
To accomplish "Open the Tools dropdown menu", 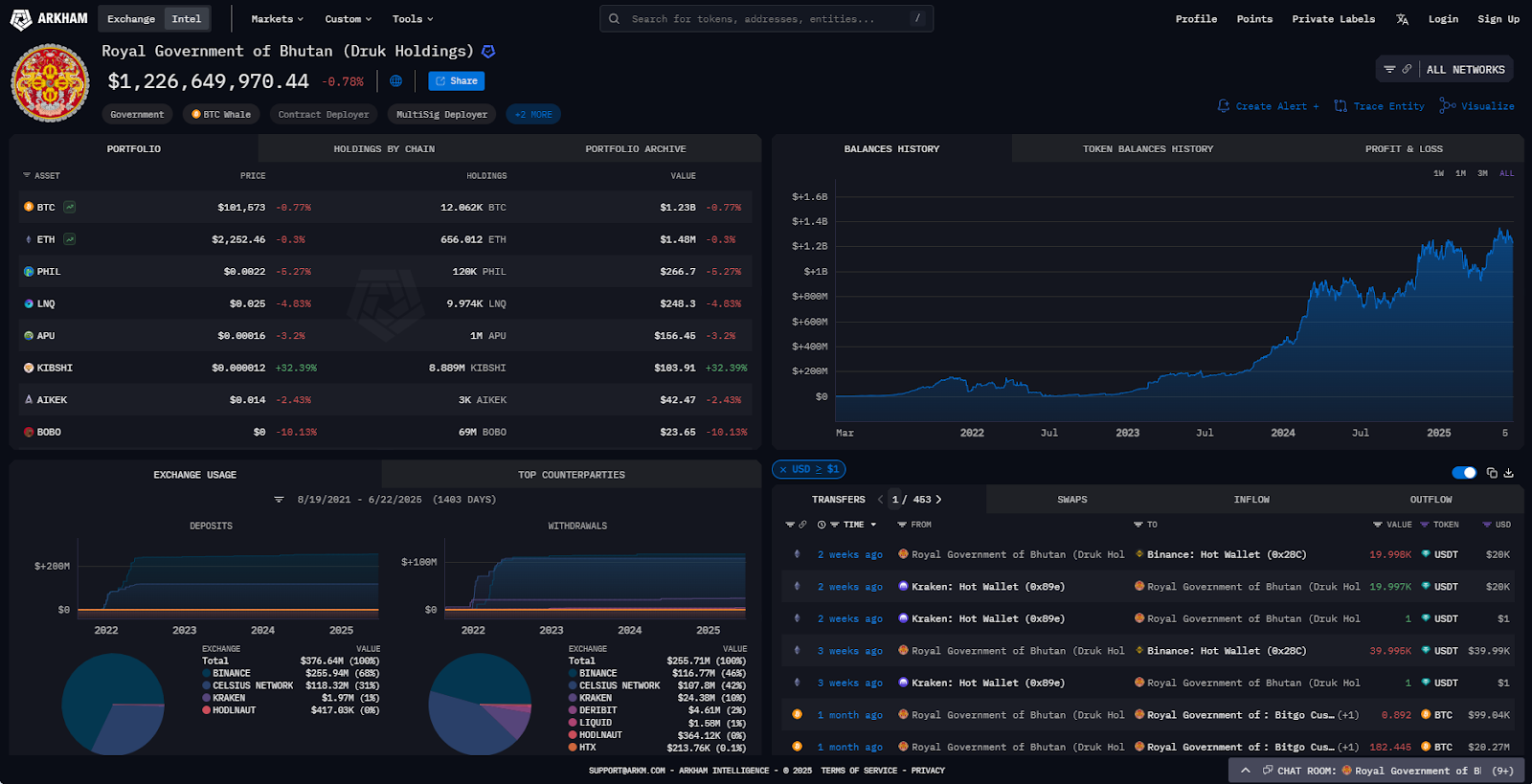I will 413,19.
